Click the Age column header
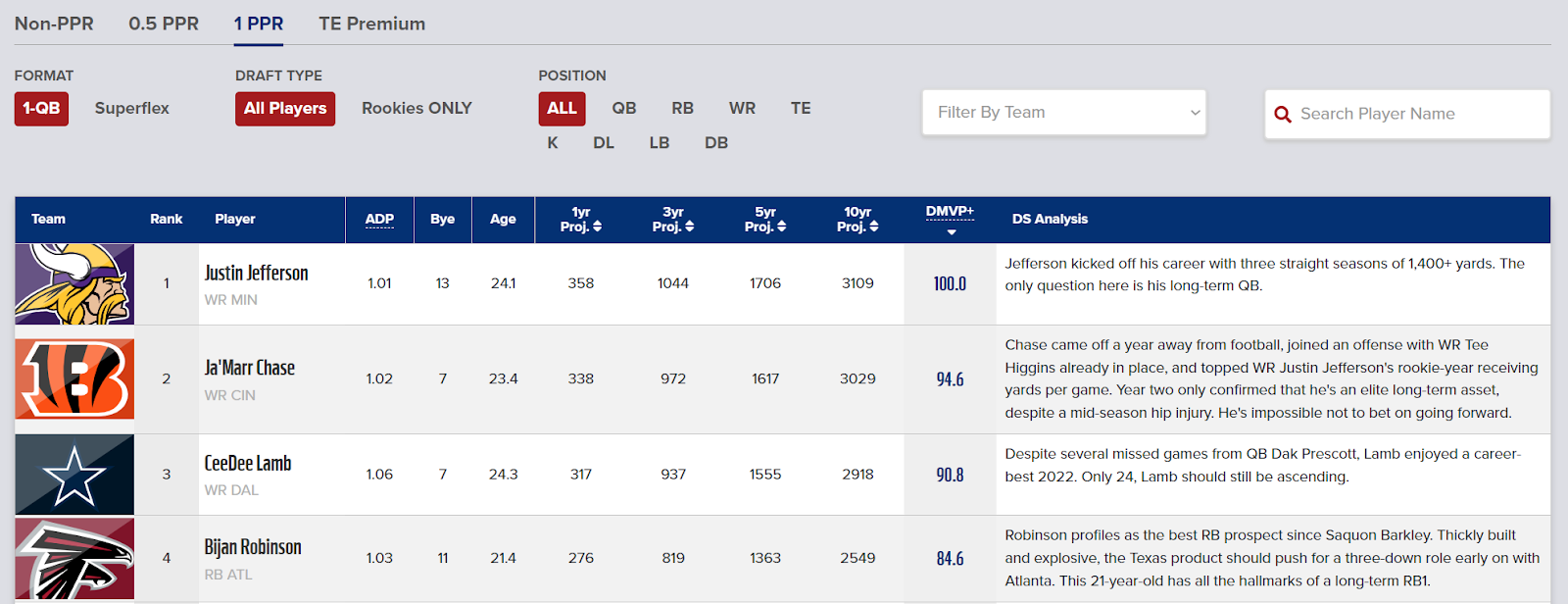Screen dimensions: 1568x604 click(x=503, y=220)
